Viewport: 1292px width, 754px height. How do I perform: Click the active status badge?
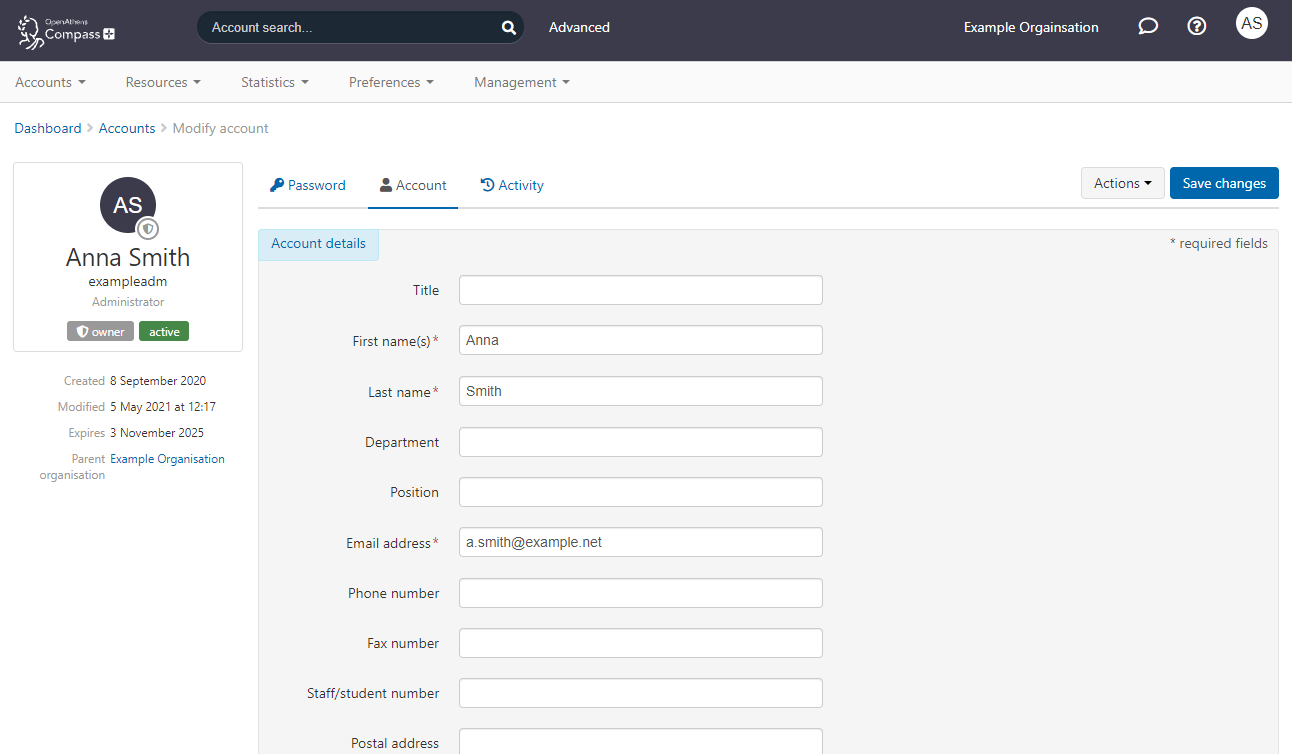point(163,330)
